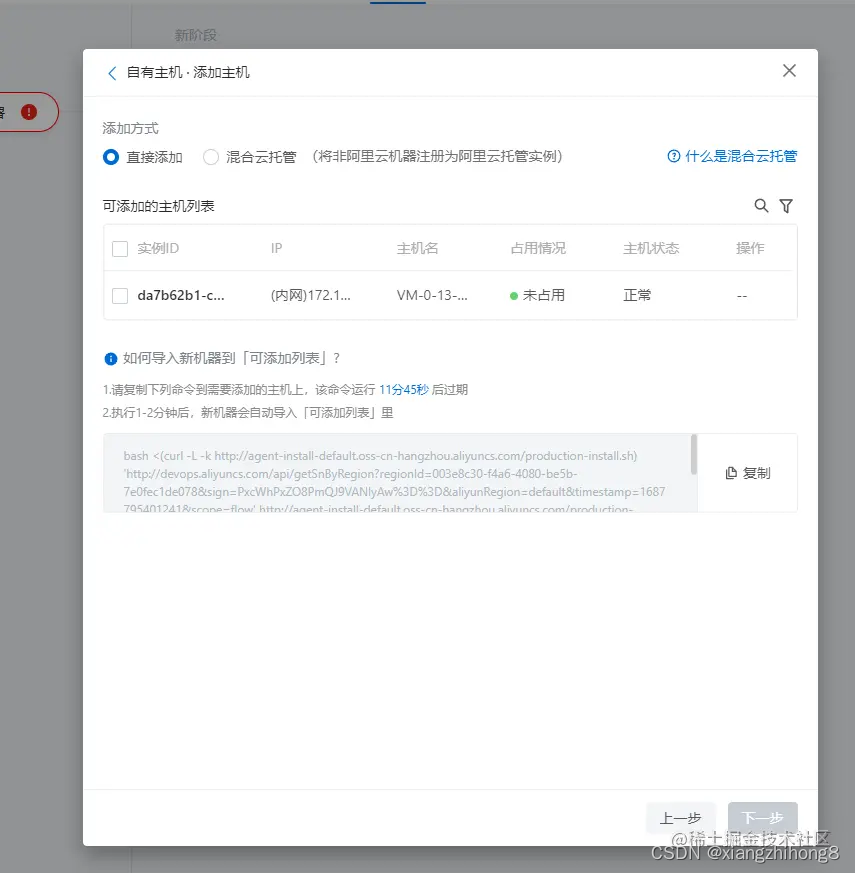Click the 下一步 button

(763, 818)
